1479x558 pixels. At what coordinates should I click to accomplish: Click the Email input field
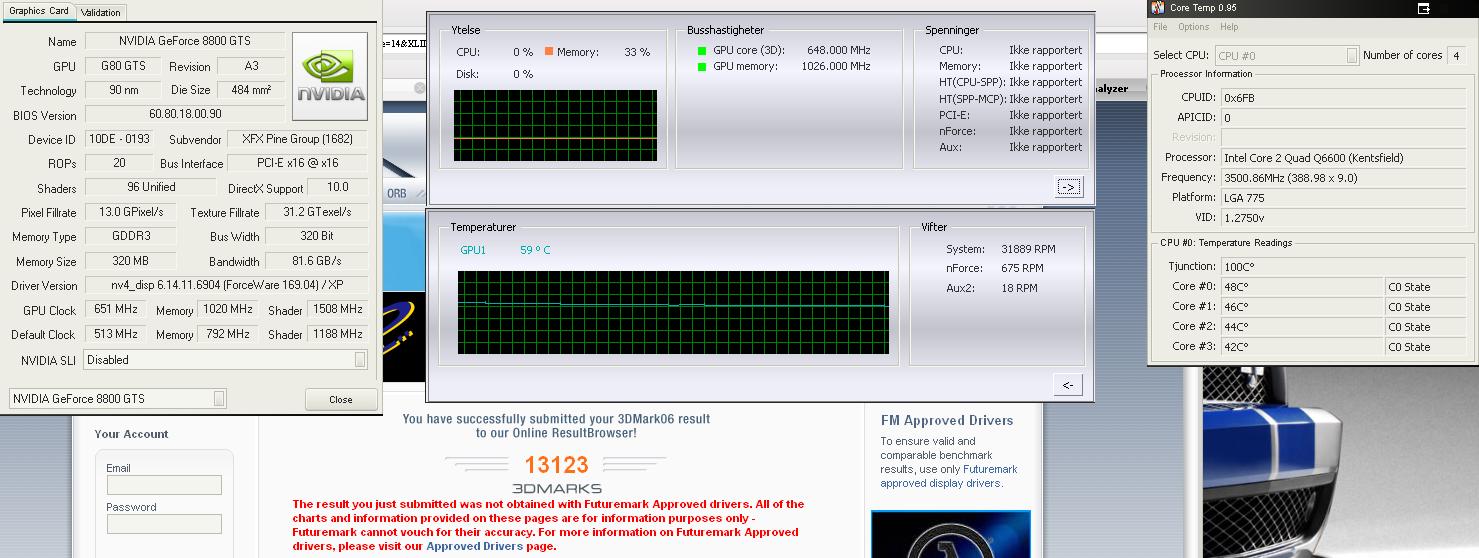[x=164, y=485]
